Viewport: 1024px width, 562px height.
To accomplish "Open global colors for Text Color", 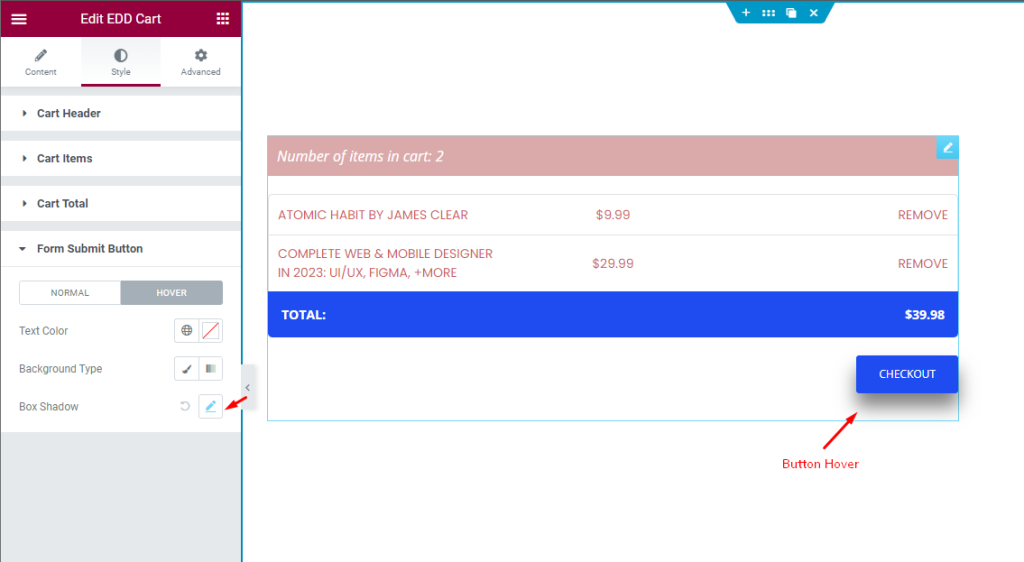I will tap(187, 331).
